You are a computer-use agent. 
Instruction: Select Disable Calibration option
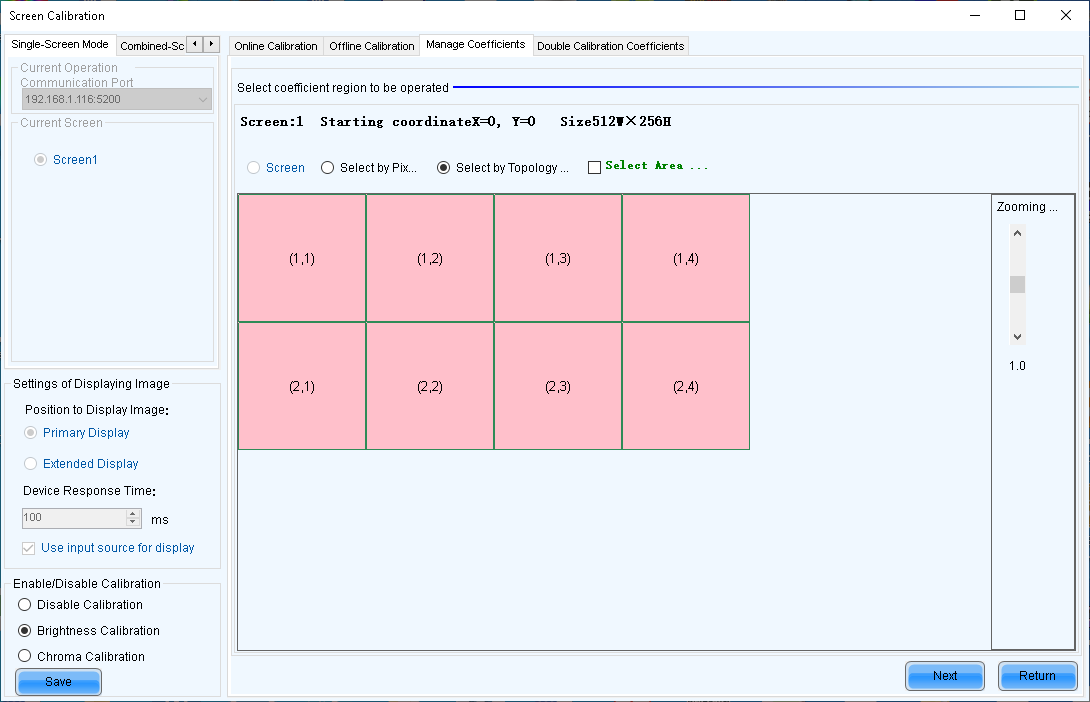tap(25, 605)
